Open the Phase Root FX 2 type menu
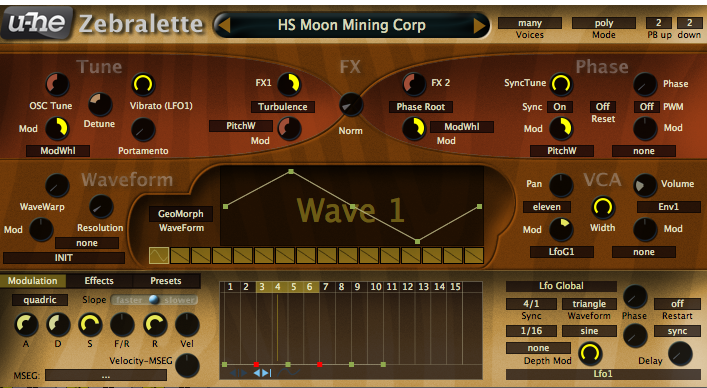 [421, 107]
